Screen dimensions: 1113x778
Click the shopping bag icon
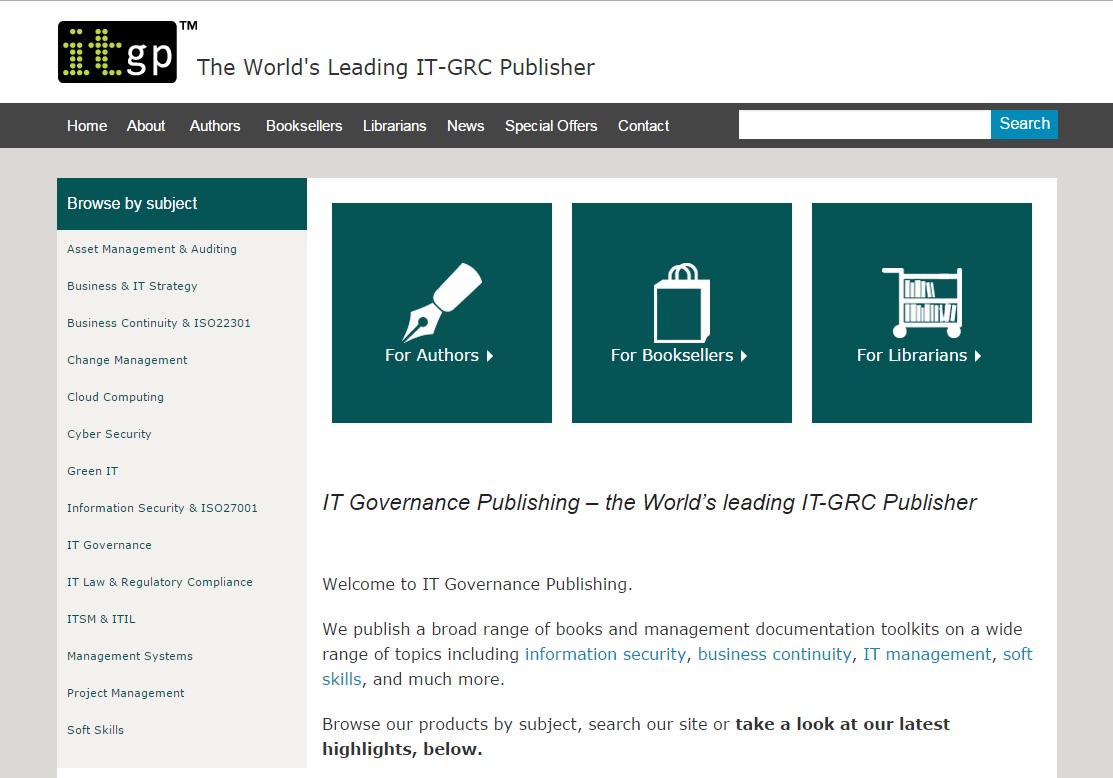[x=682, y=303]
